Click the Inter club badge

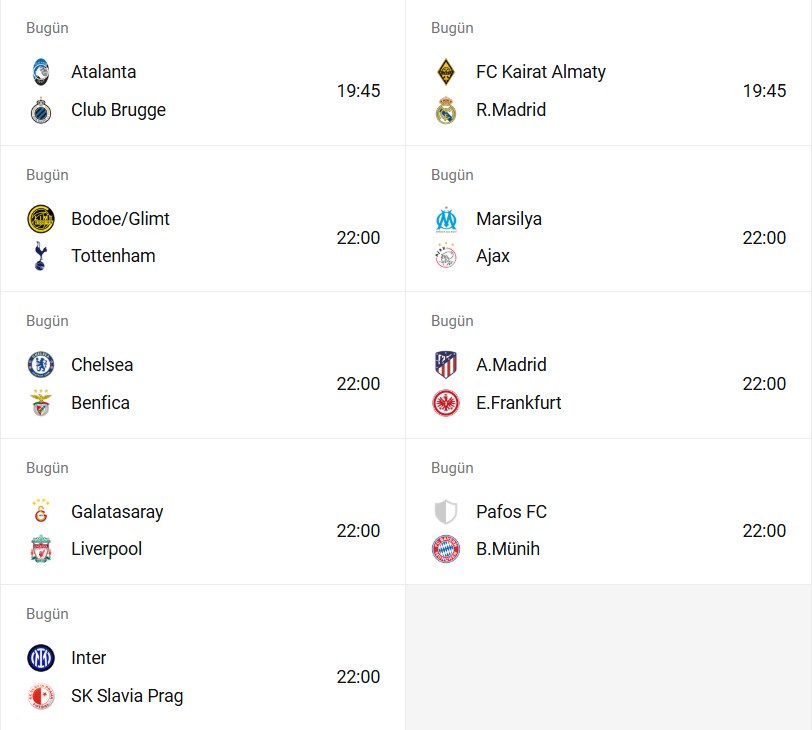tap(41, 658)
